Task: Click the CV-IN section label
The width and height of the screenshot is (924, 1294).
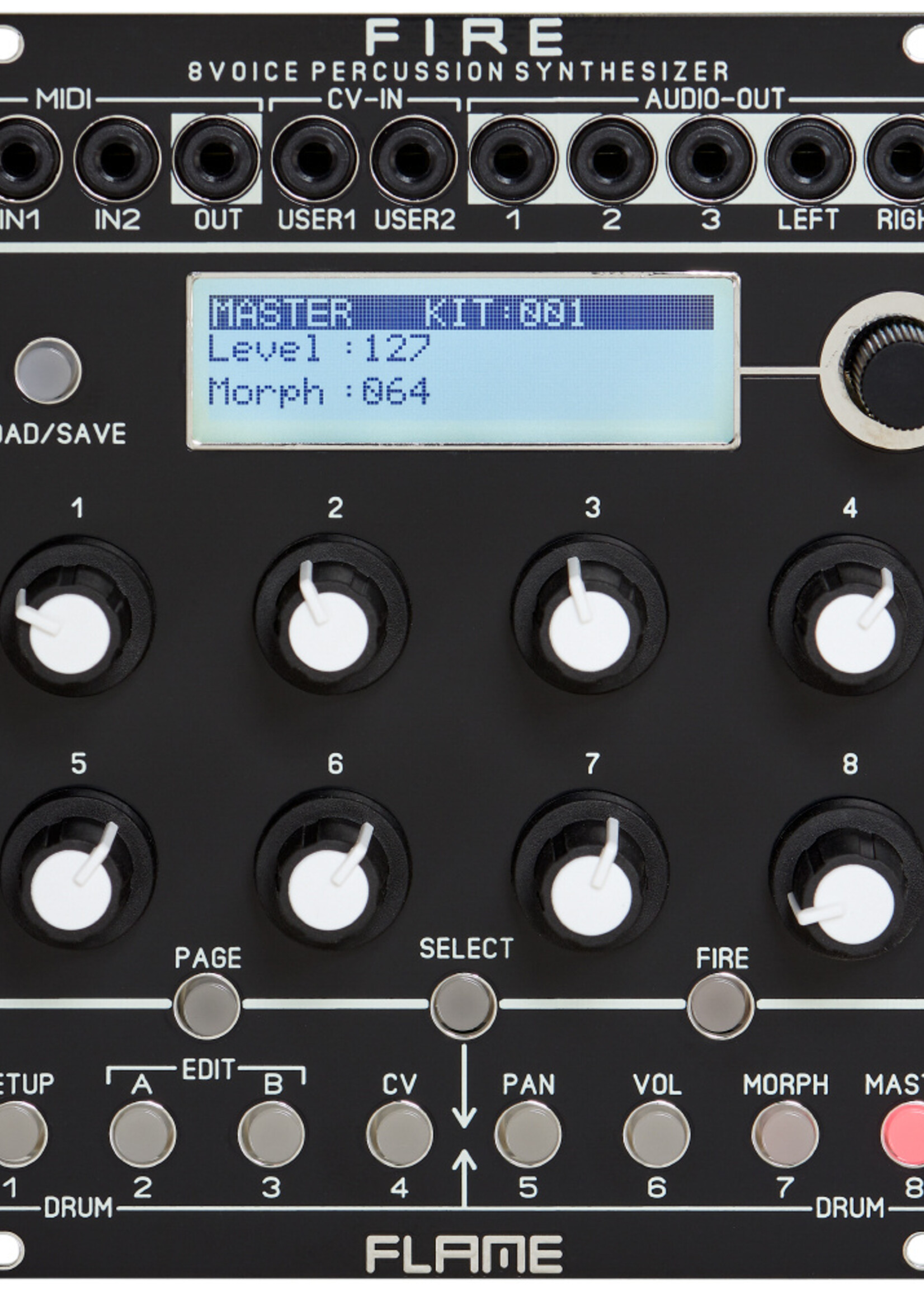Action: point(365,100)
